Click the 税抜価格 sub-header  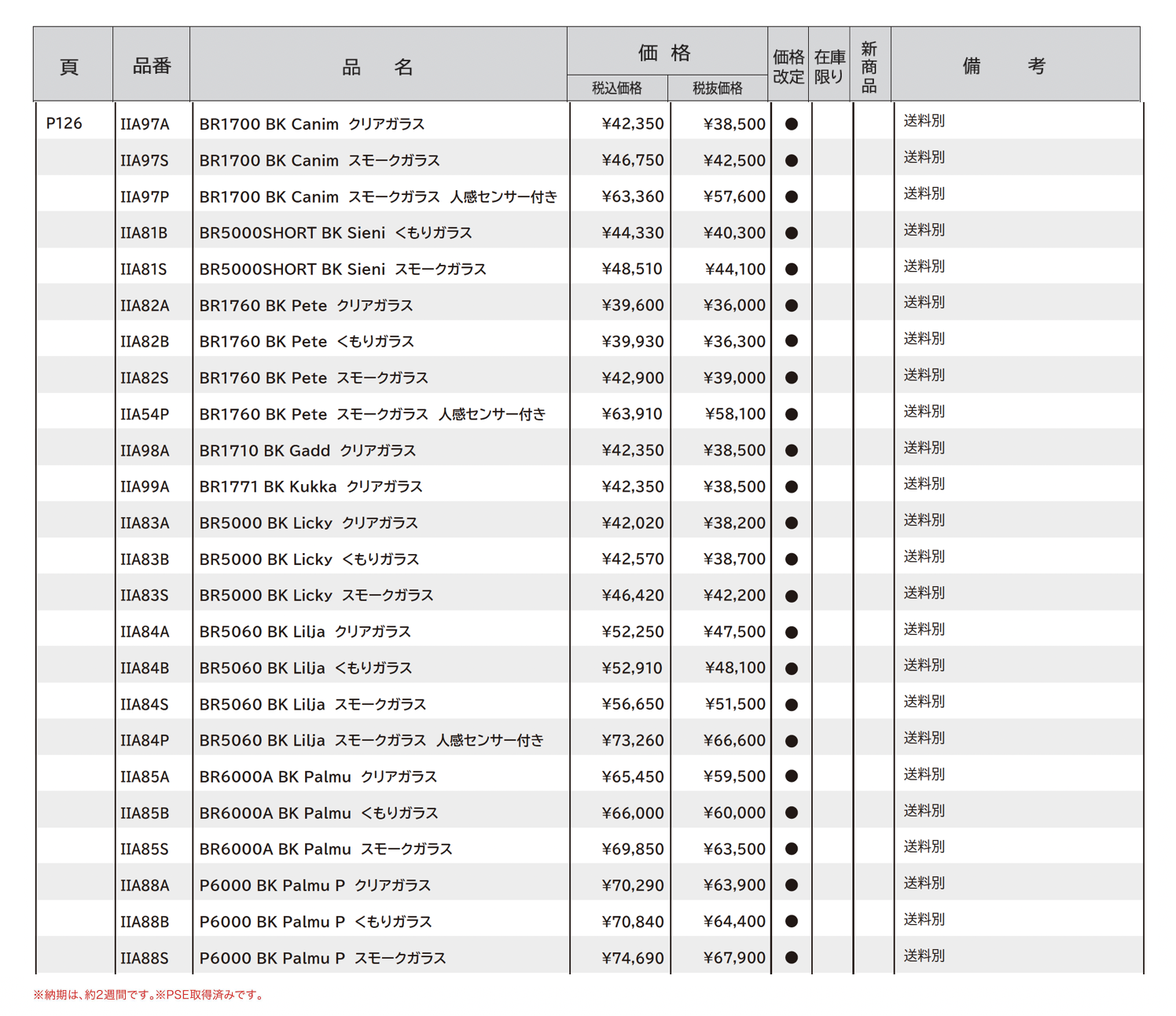(x=717, y=88)
